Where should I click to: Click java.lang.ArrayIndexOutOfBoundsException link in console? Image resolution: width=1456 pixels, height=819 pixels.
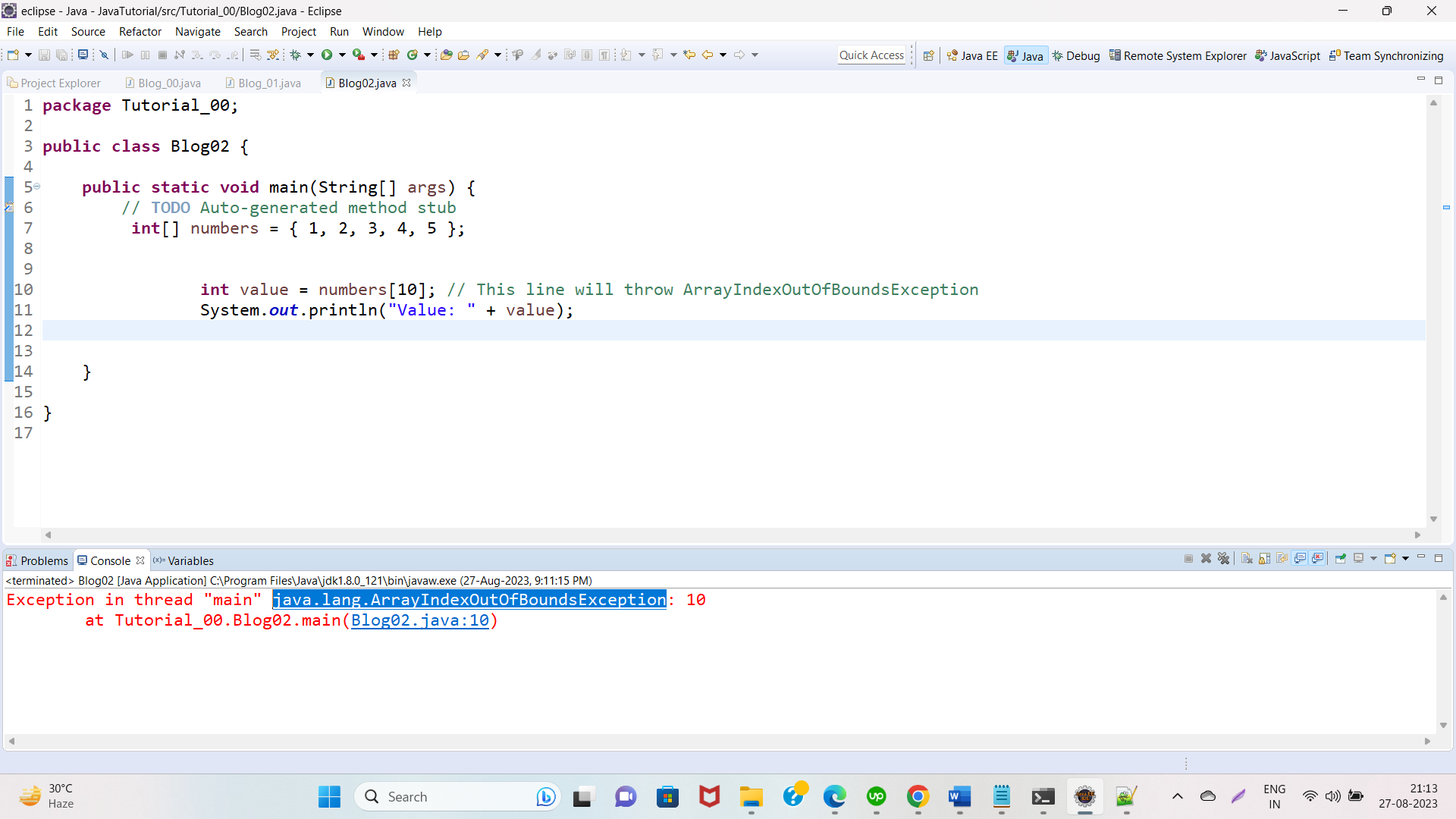469,600
